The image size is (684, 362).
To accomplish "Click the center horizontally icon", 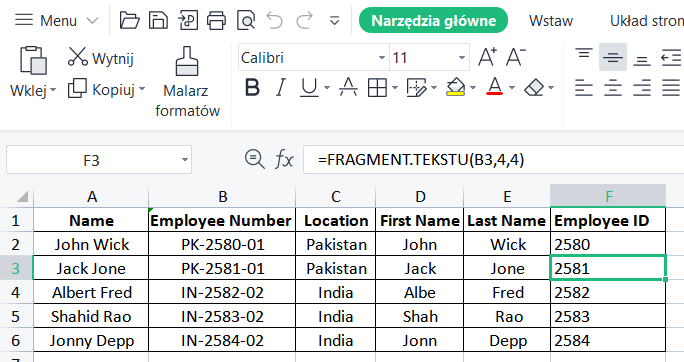I will coord(612,88).
